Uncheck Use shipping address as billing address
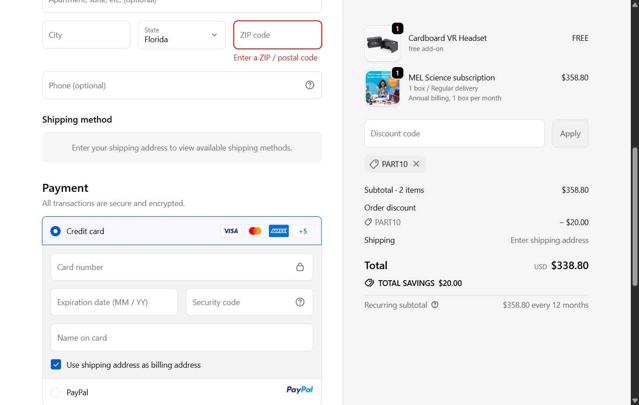 click(x=56, y=365)
